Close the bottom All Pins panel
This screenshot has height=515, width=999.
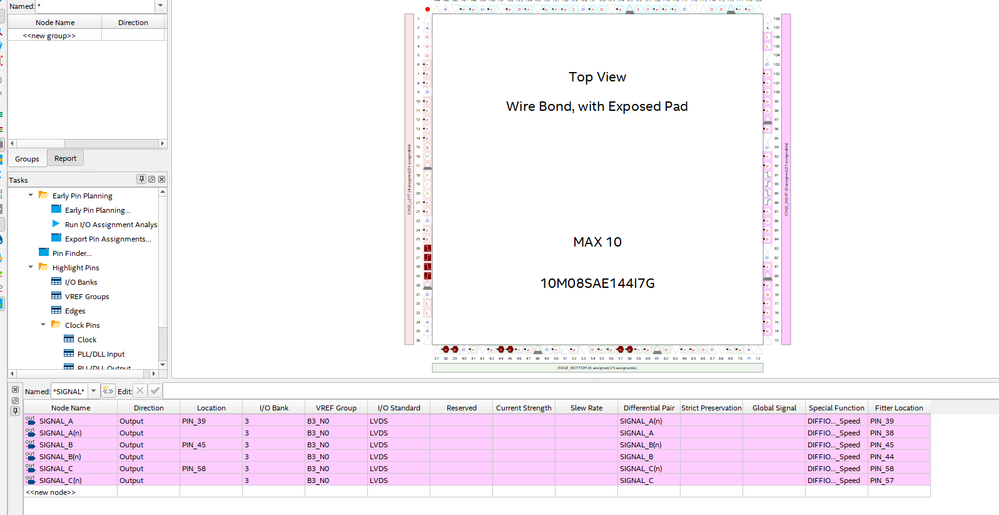tap(15, 389)
